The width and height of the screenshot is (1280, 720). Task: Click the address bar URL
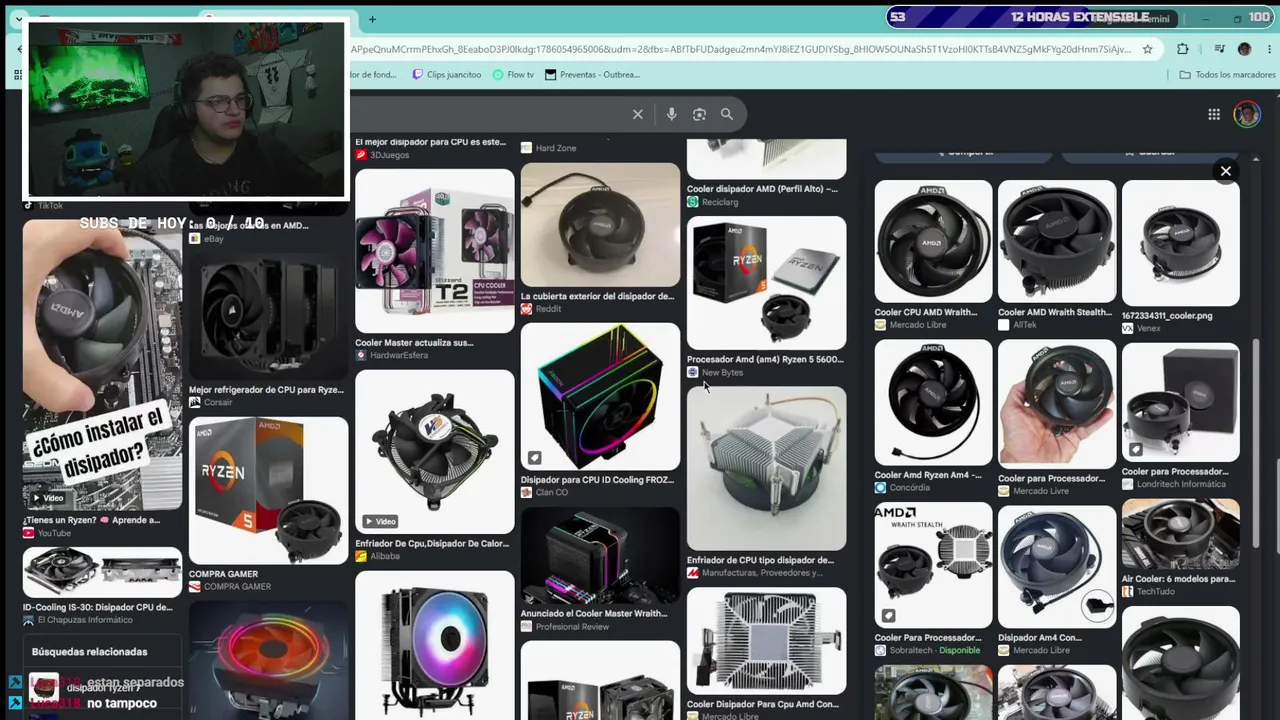741,49
